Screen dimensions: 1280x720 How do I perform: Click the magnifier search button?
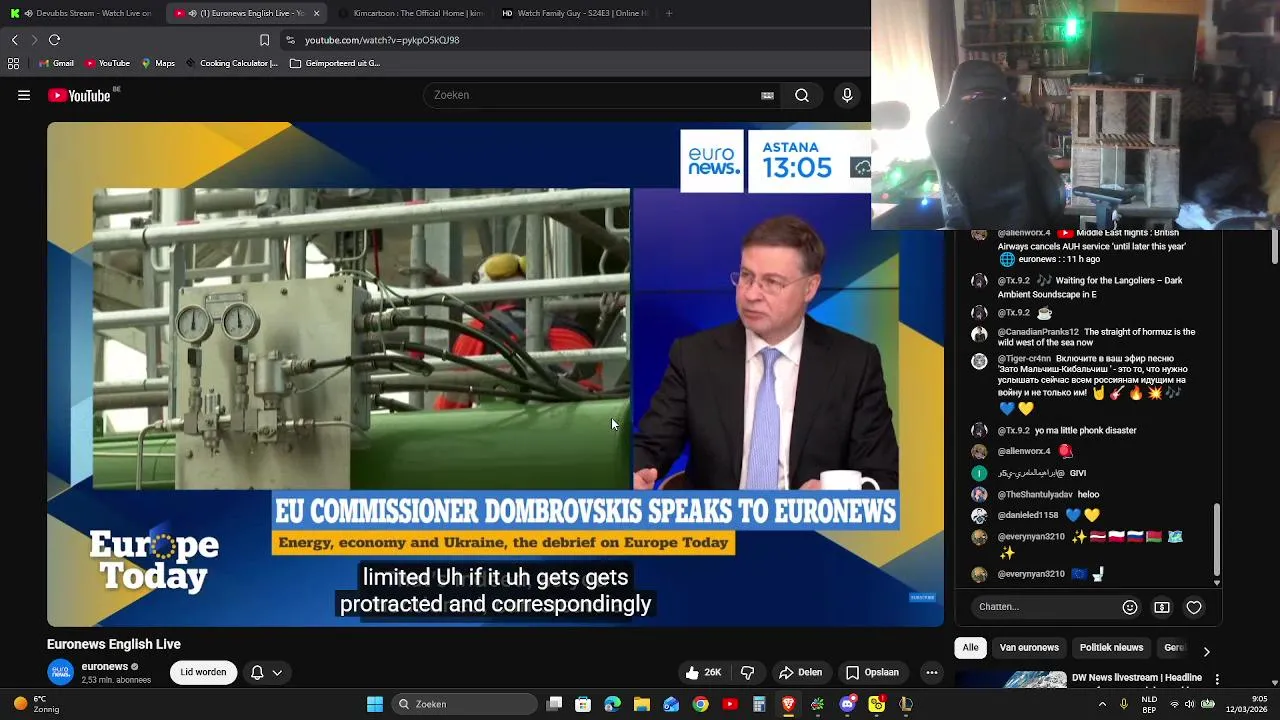802,96
